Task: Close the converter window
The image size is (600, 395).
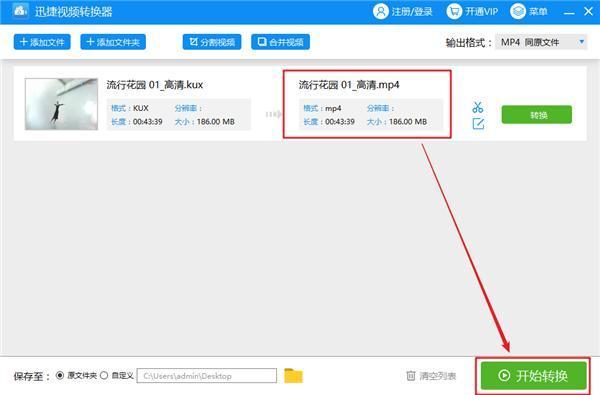Action: point(589,11)
